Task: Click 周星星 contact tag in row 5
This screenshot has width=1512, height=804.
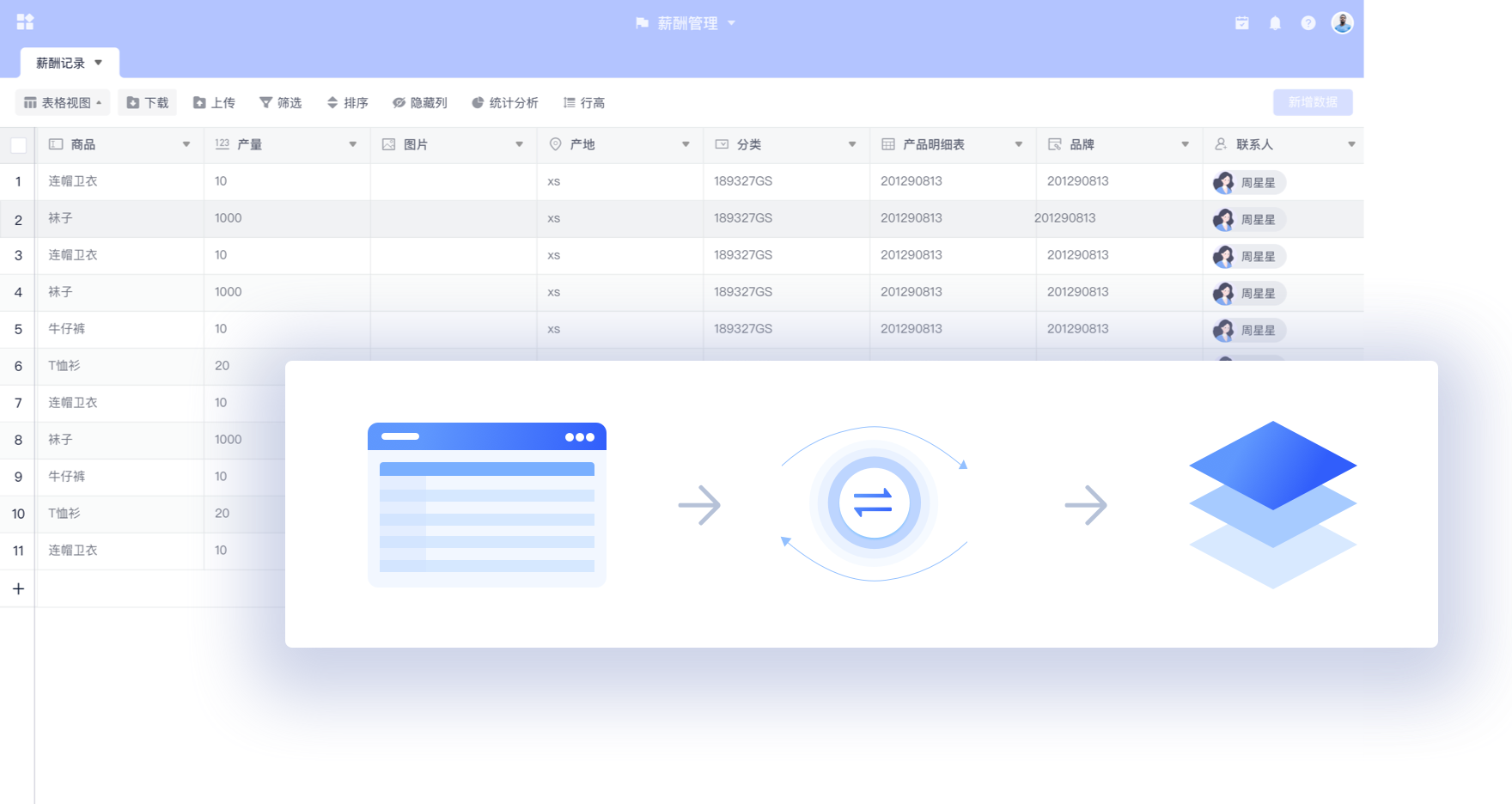Action: click(x=1249, y=330)
